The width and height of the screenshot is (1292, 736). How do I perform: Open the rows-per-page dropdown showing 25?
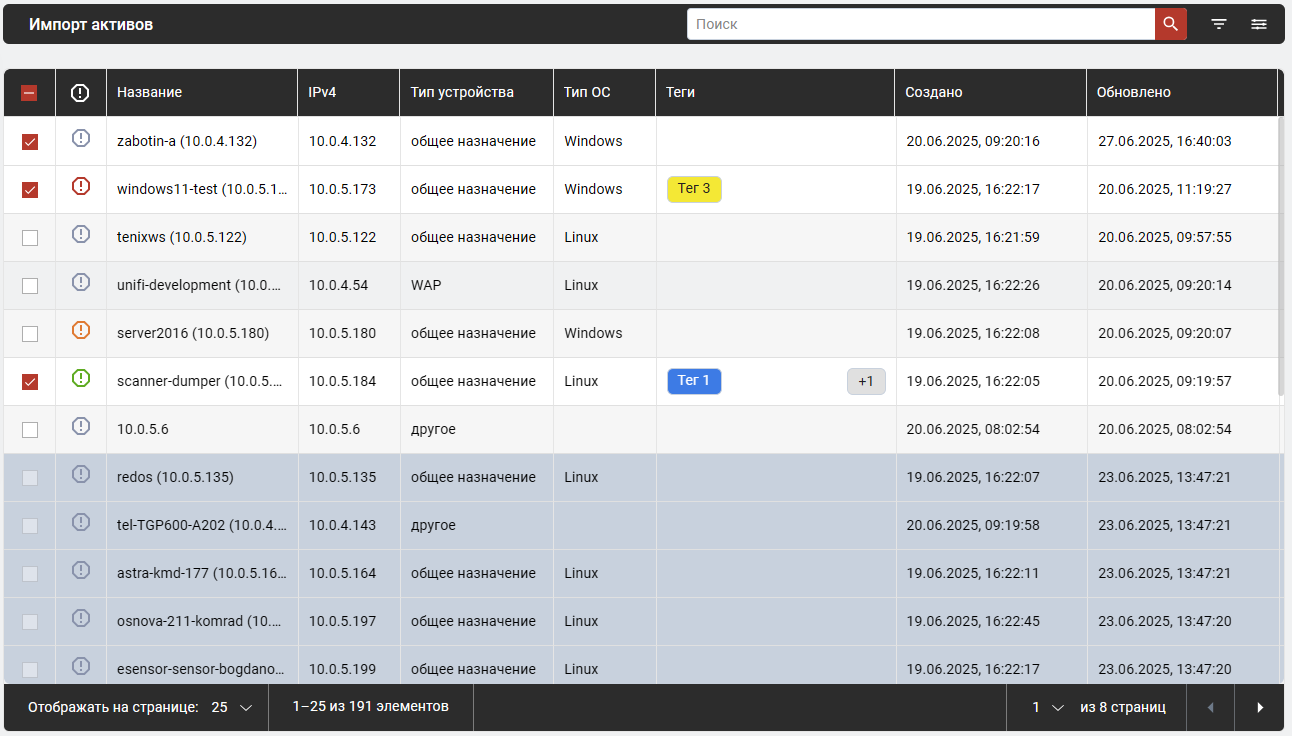(232, 707)
